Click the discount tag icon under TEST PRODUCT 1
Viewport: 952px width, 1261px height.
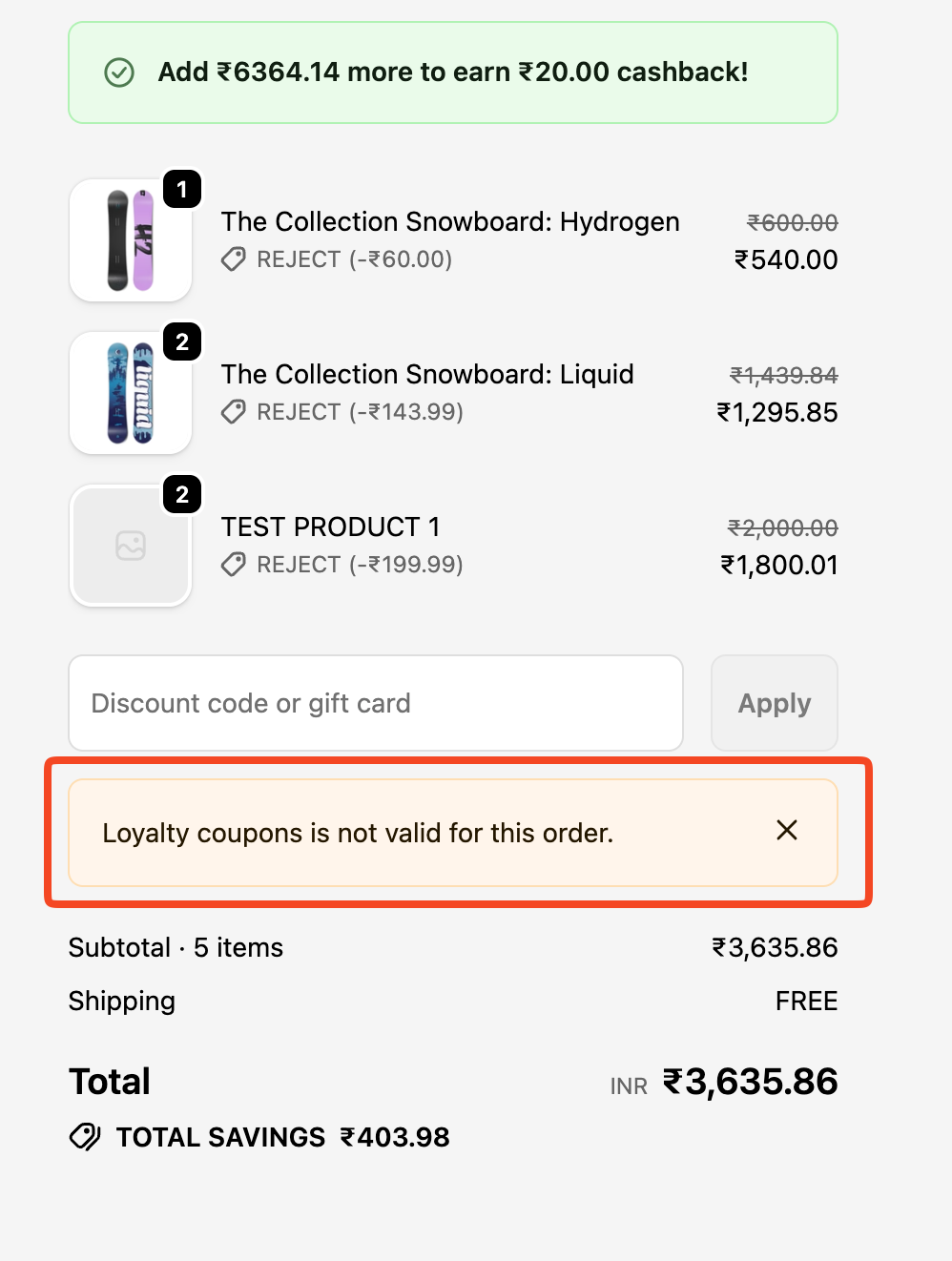(234, 565)
